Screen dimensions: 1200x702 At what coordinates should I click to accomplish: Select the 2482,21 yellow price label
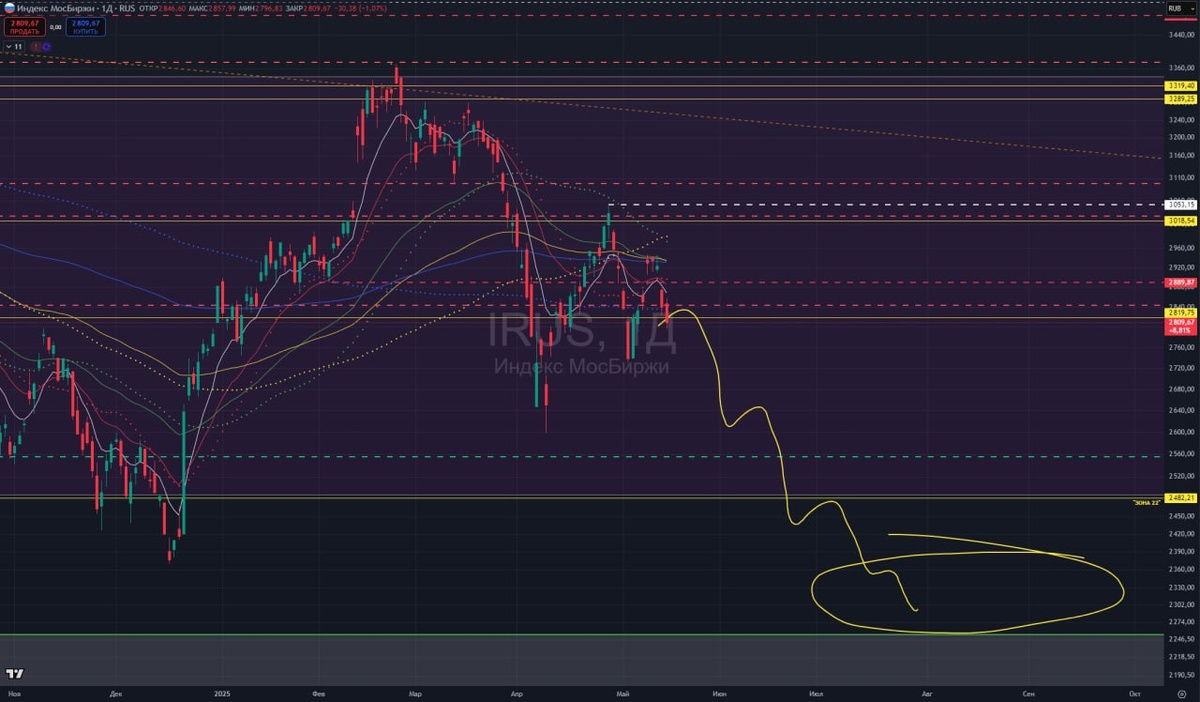tap(1180, 497)
